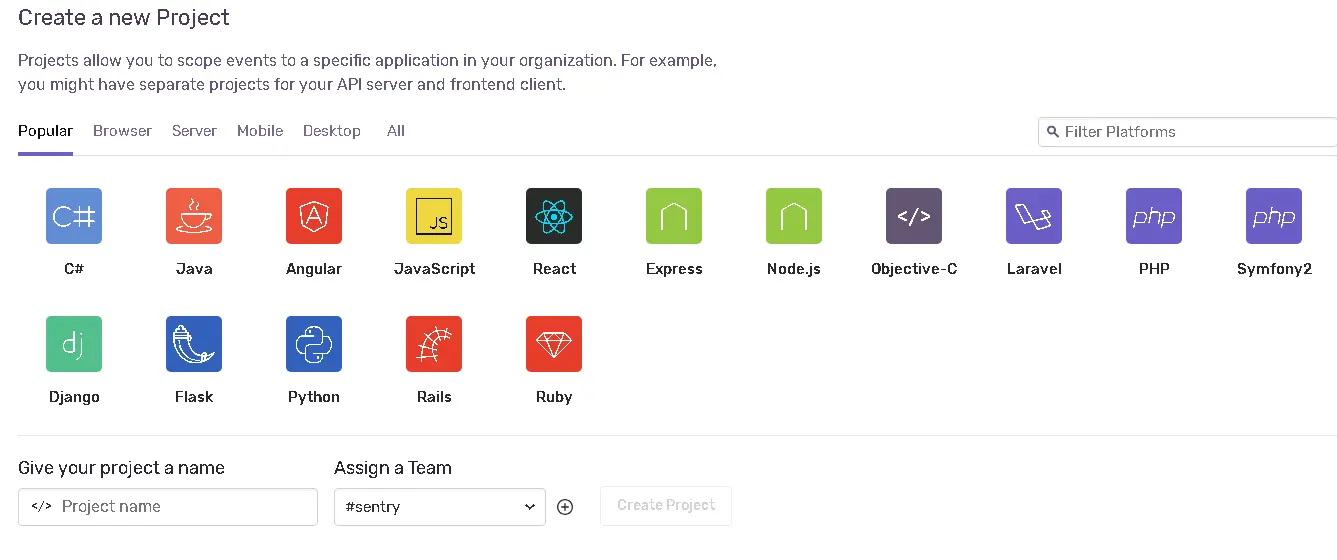Viewport: 1337px width, 560px height.
Task: Pick the Angular platform icon
Action: (x=314, y=216)
